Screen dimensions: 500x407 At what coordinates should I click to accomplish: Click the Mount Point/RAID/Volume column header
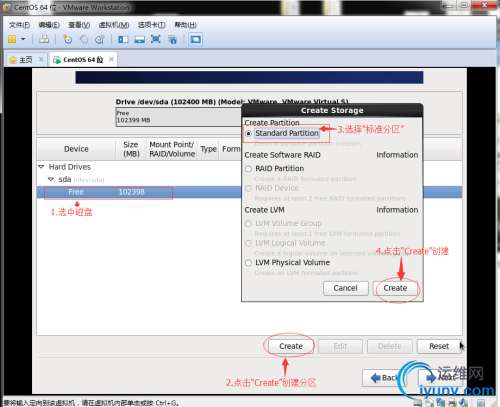pos(172,149)
